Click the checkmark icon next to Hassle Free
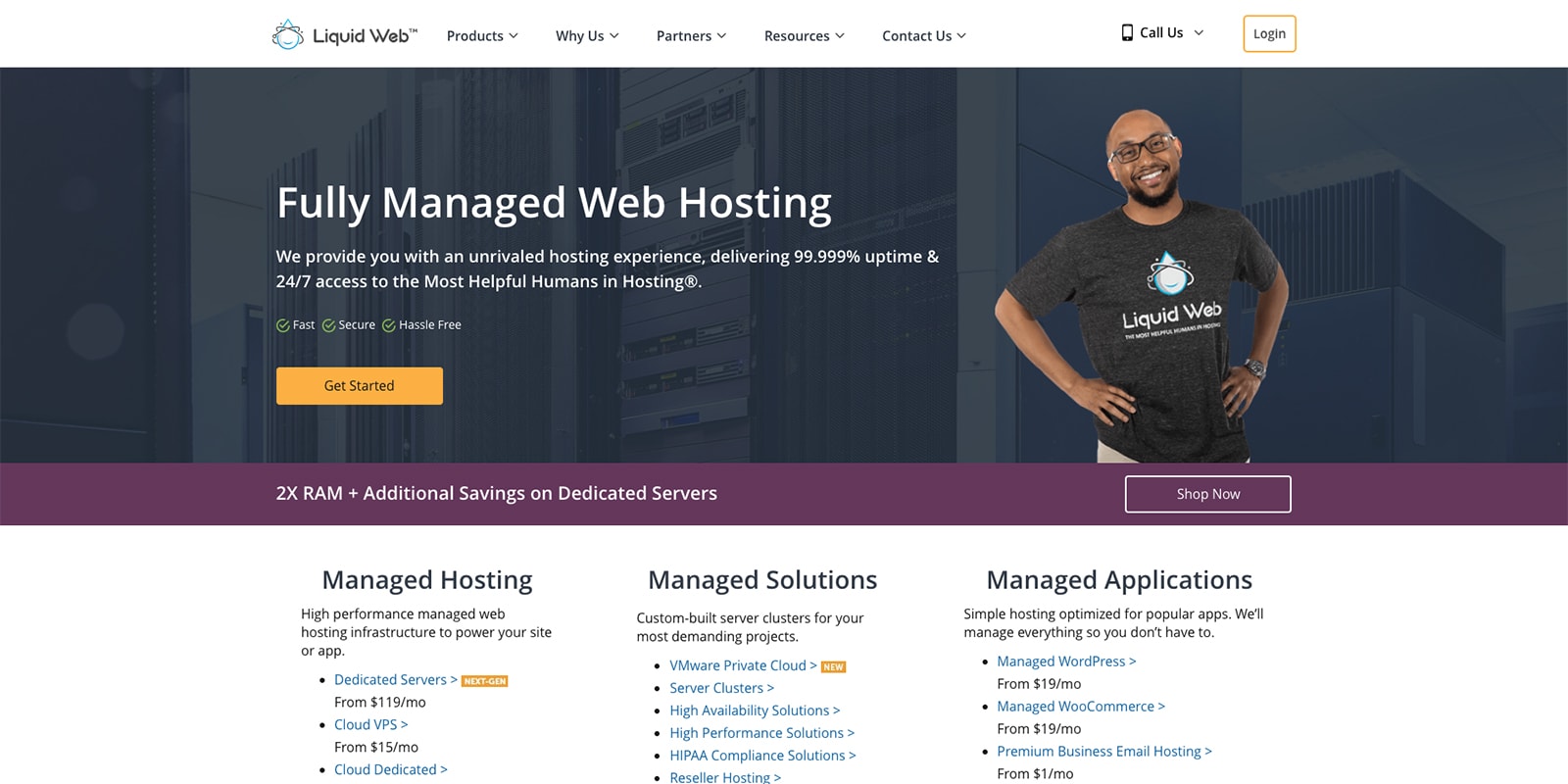Viewport: 1568px width, 784px height. (x=389, y=325)
